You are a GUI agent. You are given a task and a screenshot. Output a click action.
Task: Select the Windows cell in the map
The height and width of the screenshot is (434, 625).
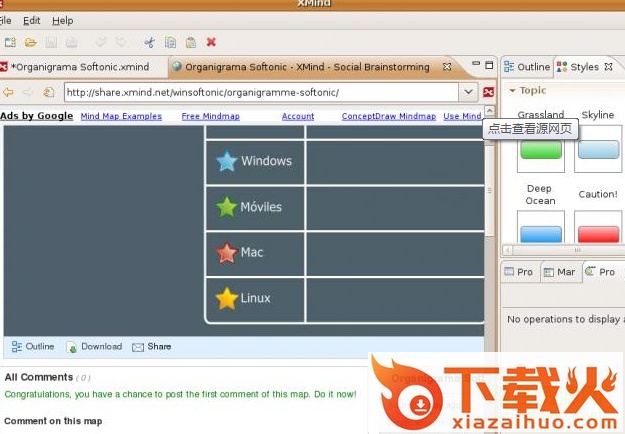[x=255, y=161]
